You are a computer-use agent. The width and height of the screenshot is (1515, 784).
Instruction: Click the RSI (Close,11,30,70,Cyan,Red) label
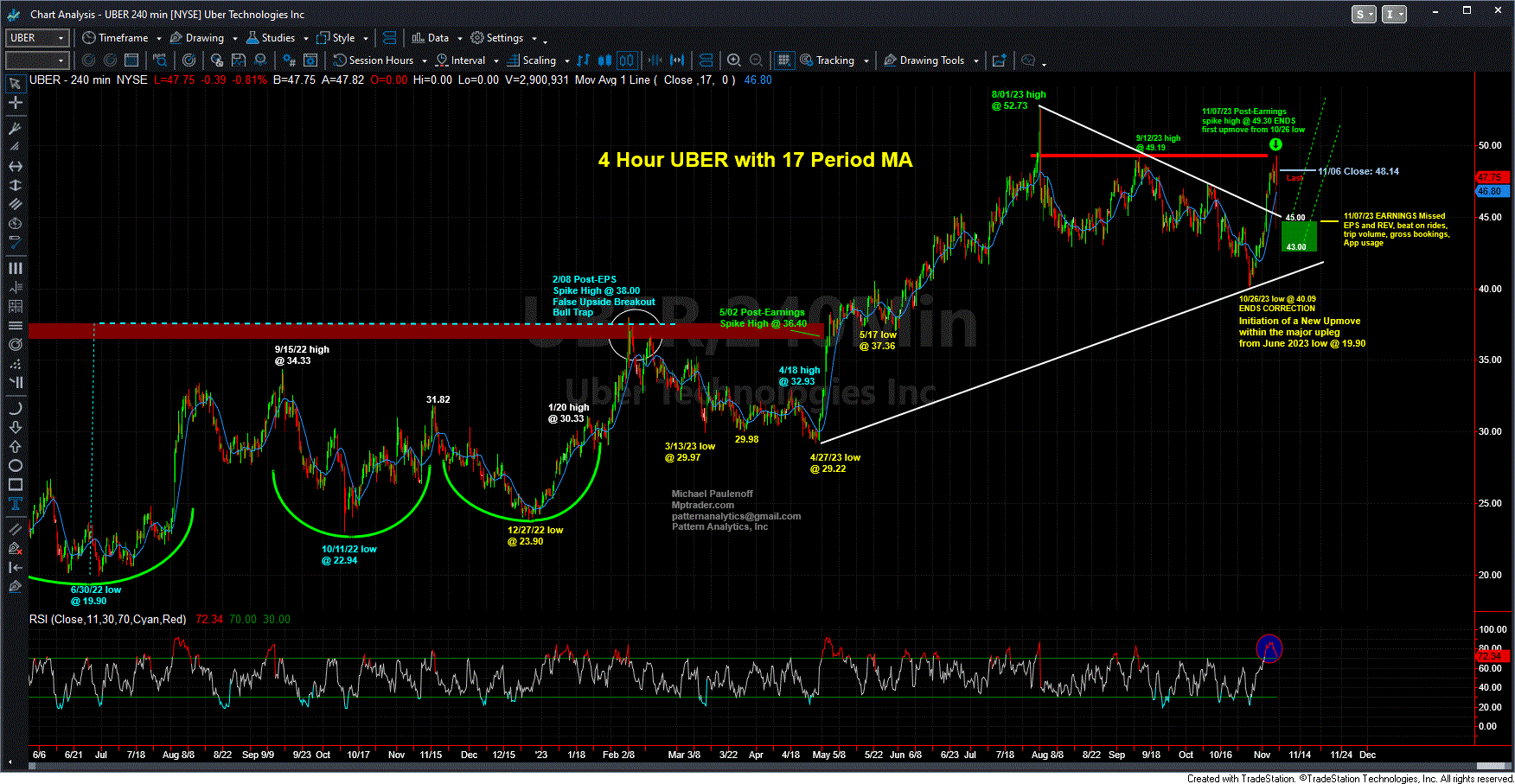point(107,620)
